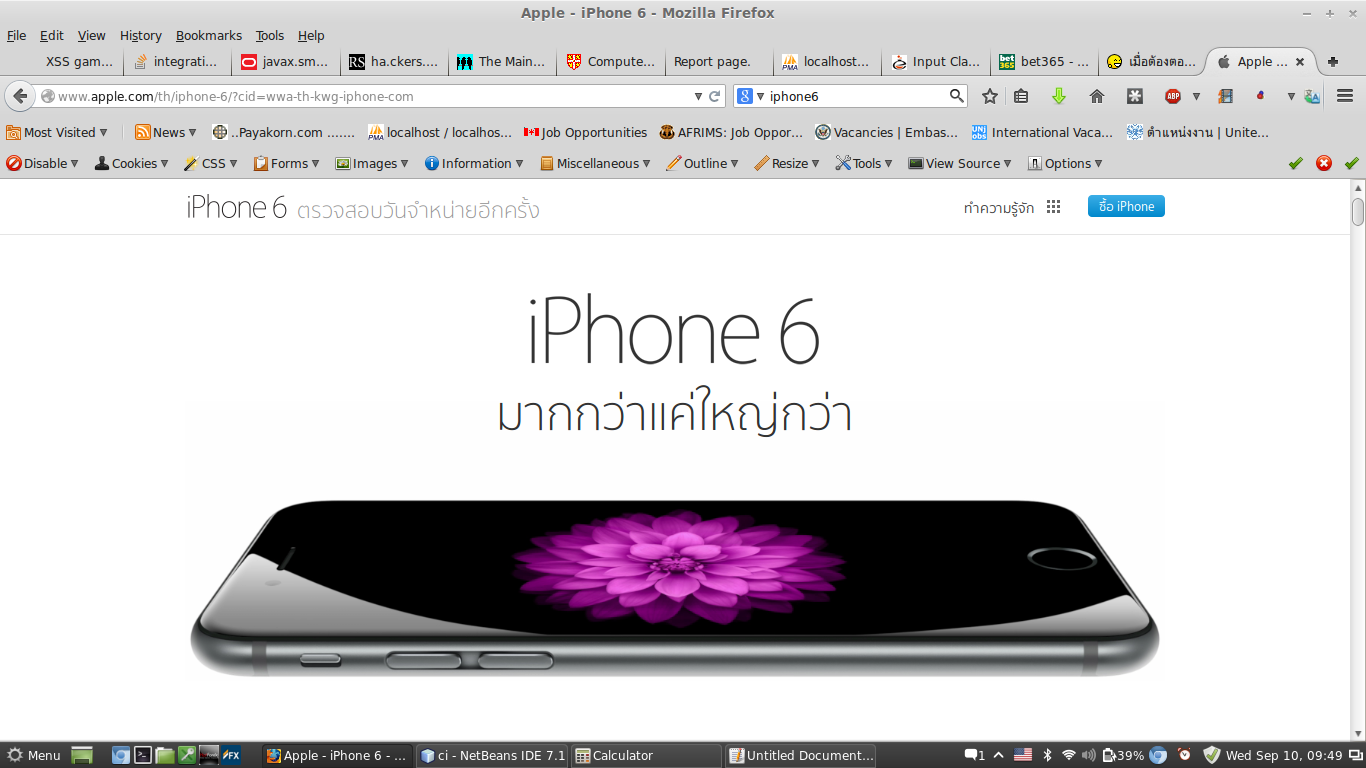1366x768 pixels.
Task: Reload the page with the refresh icon
Action: click(715, 96)
